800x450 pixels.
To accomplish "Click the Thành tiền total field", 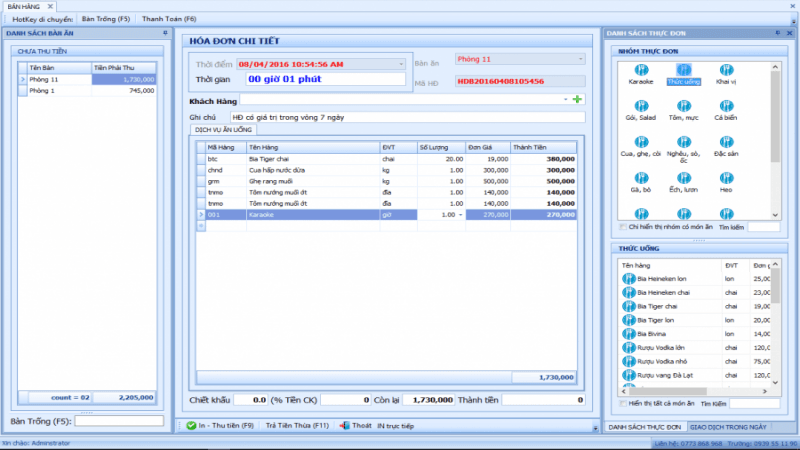I will tap(543, 400).
